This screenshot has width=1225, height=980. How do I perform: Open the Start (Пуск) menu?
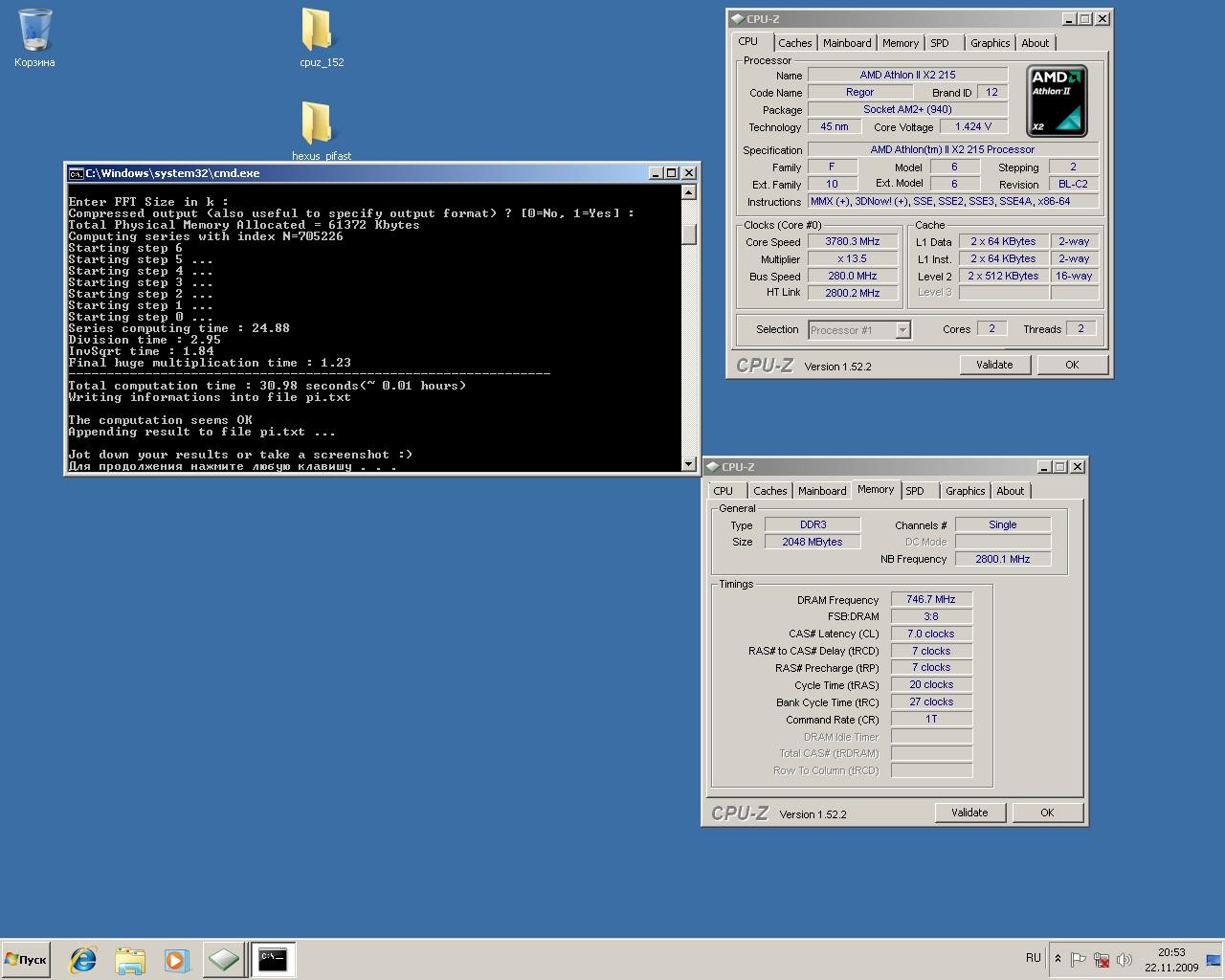26,959
